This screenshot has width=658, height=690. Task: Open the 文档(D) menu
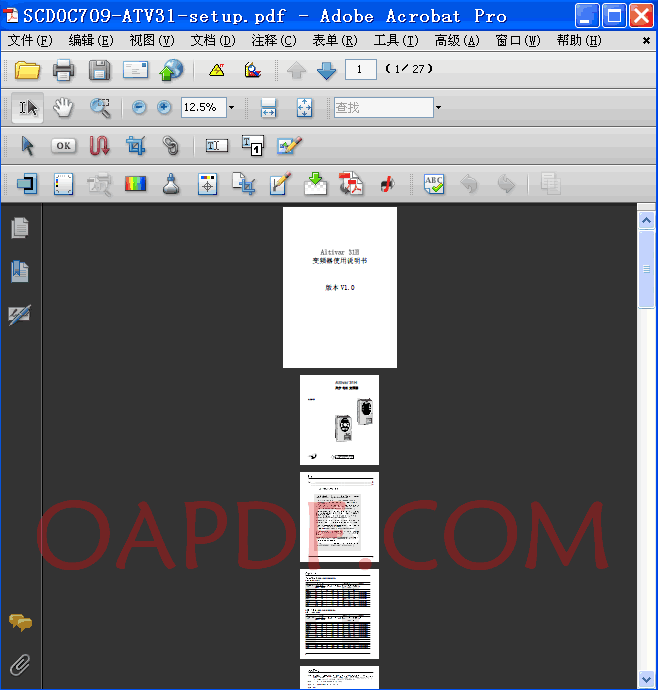click(213, 40)
